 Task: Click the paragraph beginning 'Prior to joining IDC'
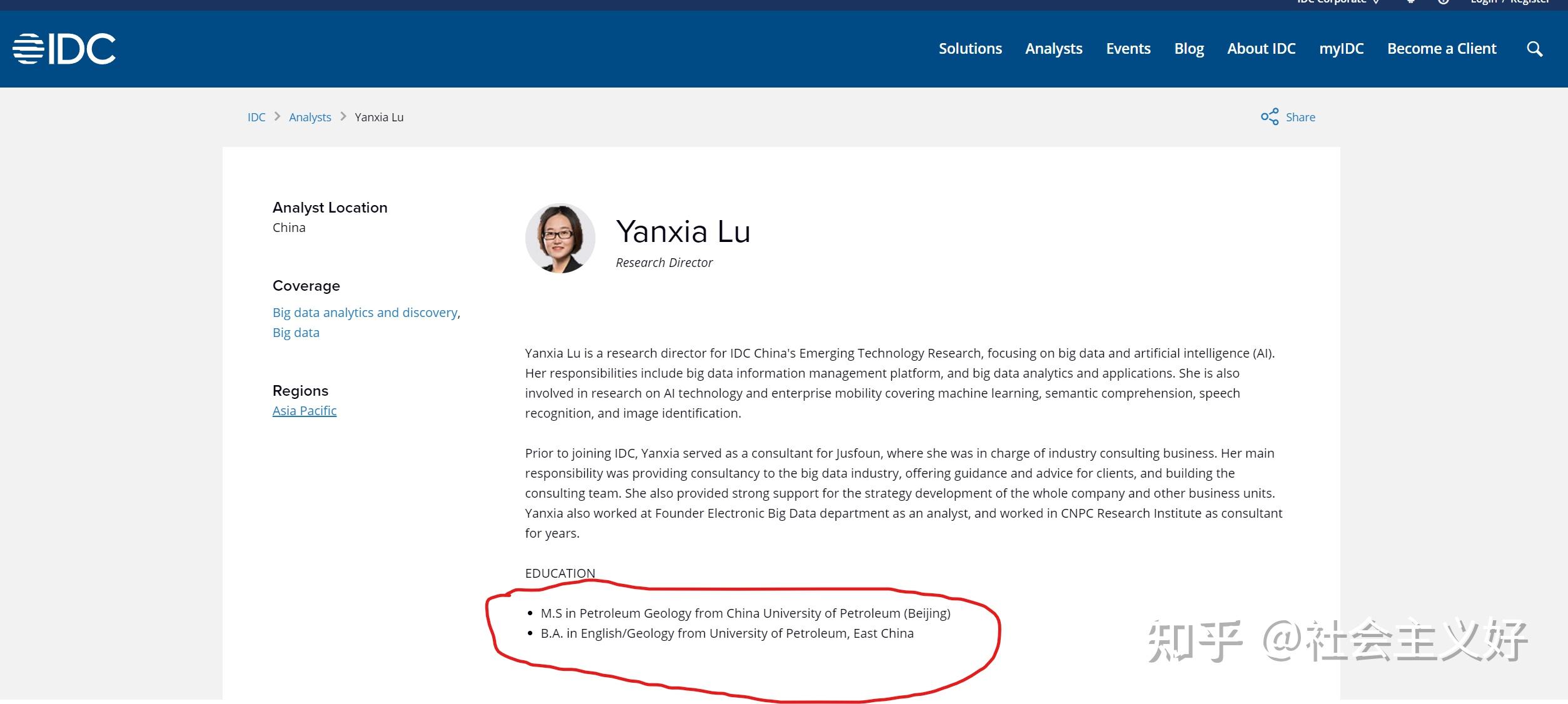[904, 493]
